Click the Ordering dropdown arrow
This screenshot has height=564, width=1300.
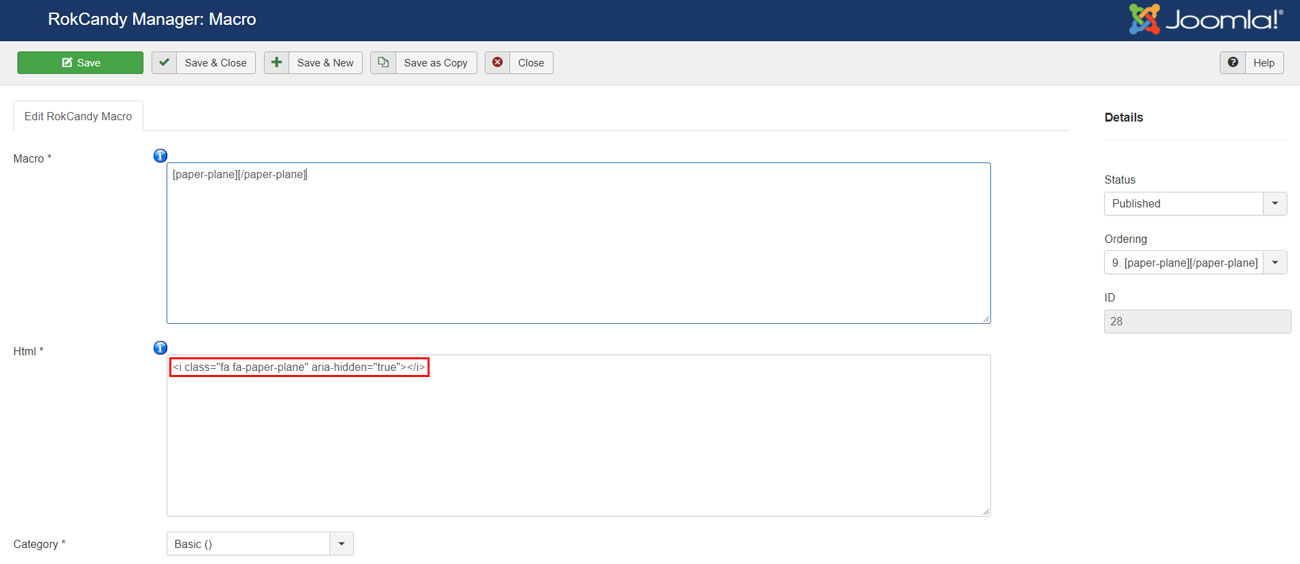tap(1276, 262)
